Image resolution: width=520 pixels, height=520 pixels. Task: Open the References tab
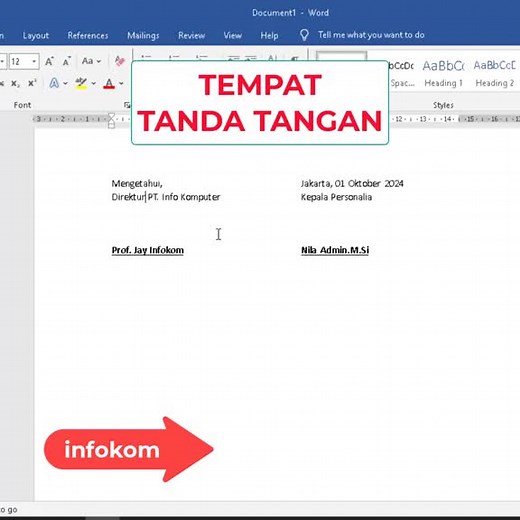point(88,35)
